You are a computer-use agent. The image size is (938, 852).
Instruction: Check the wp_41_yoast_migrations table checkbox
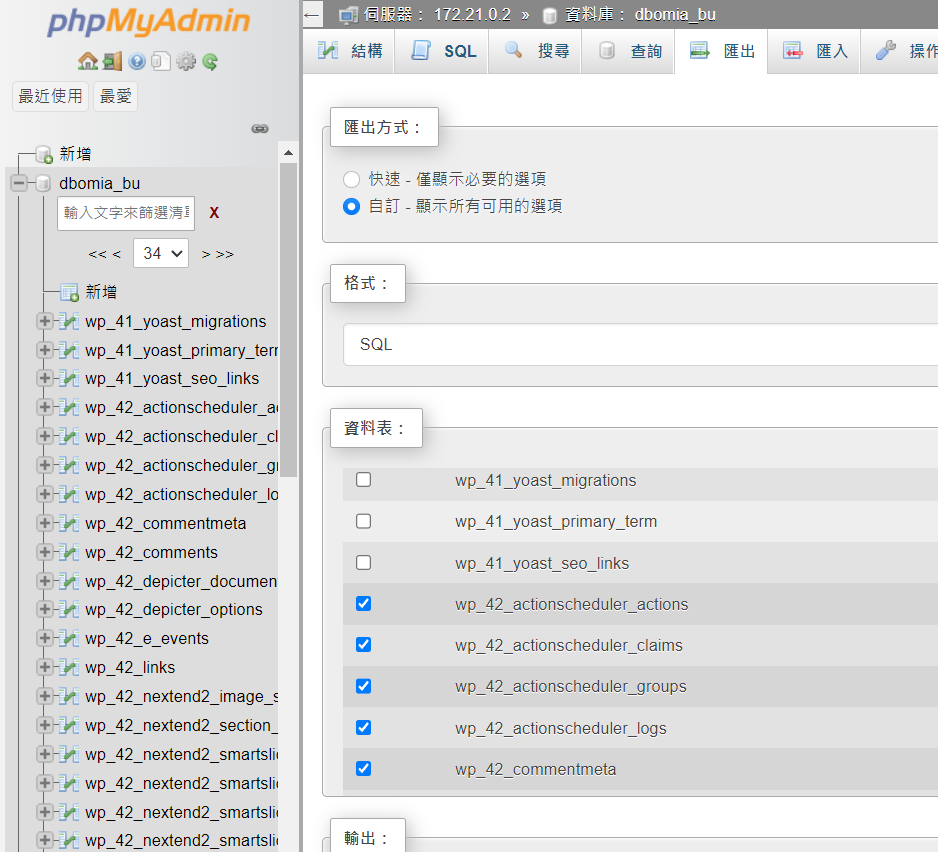(364, 480)
